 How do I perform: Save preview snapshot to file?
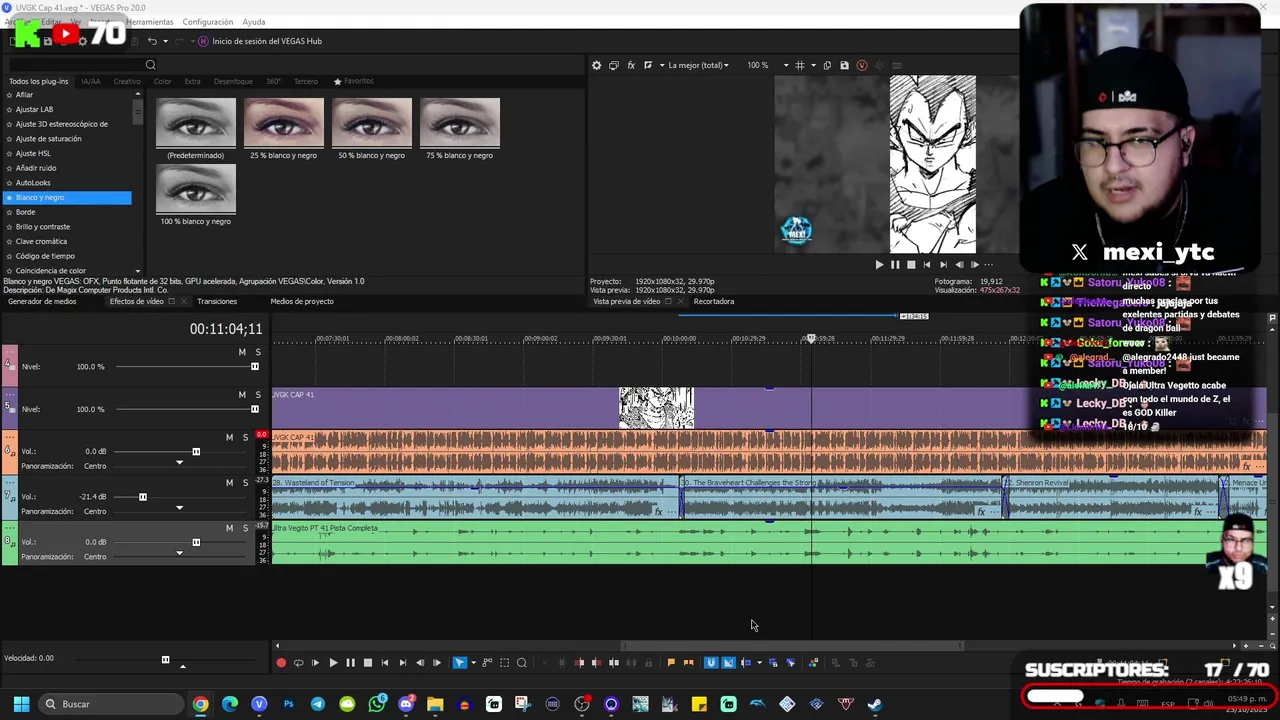click(x=844, y=65)
